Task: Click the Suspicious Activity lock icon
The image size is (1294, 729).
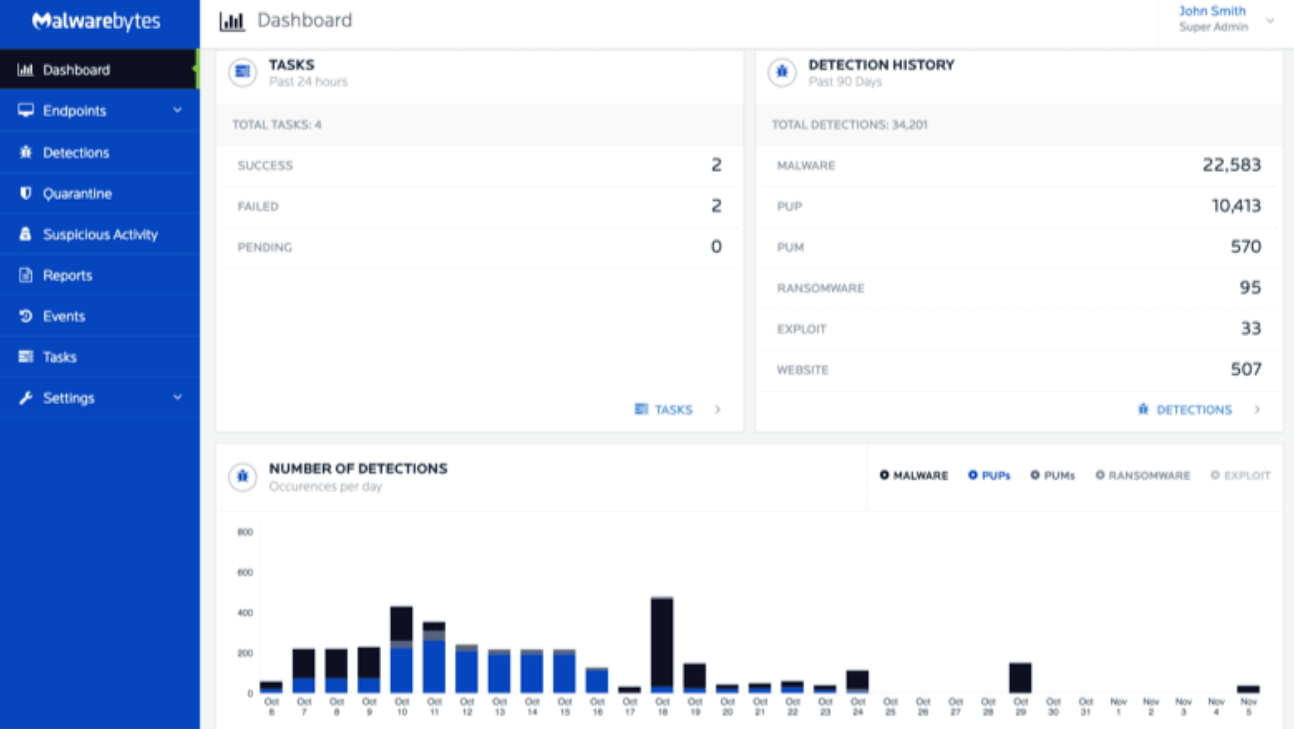Action: pos(23,234)
